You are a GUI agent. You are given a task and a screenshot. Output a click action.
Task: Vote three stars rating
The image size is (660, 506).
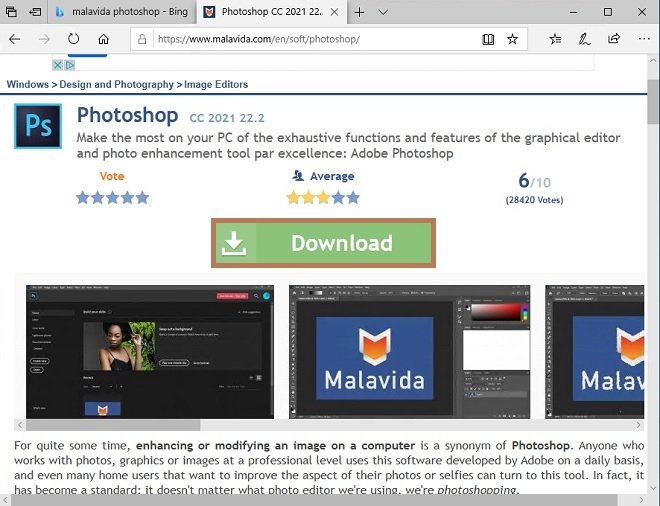[112, 197]
